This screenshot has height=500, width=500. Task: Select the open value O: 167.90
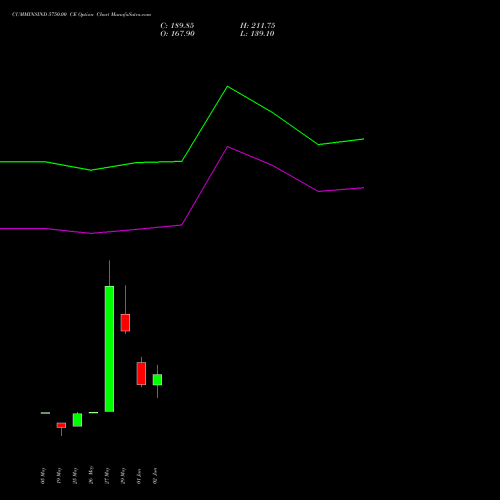(x=177, y=34)
